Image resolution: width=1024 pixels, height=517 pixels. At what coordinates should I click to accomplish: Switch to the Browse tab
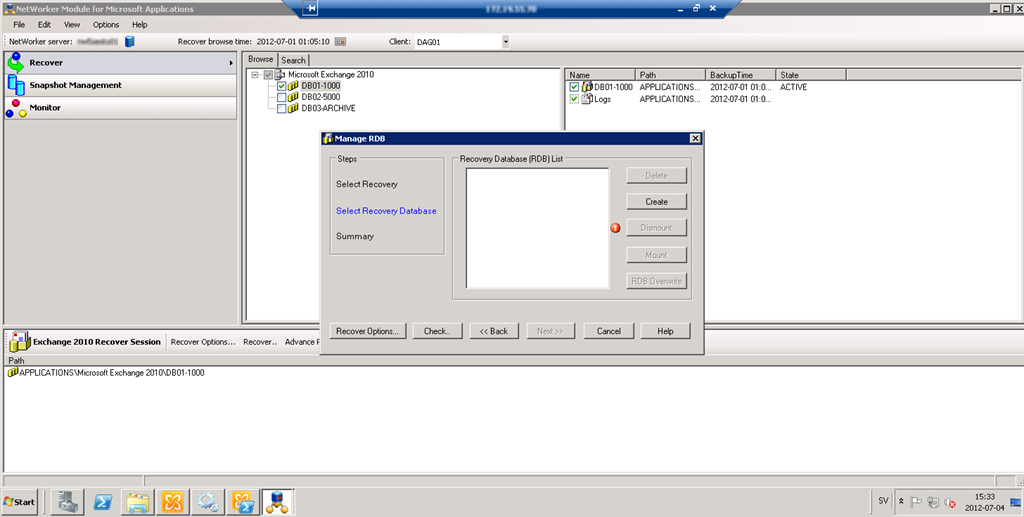pos(261,59)
